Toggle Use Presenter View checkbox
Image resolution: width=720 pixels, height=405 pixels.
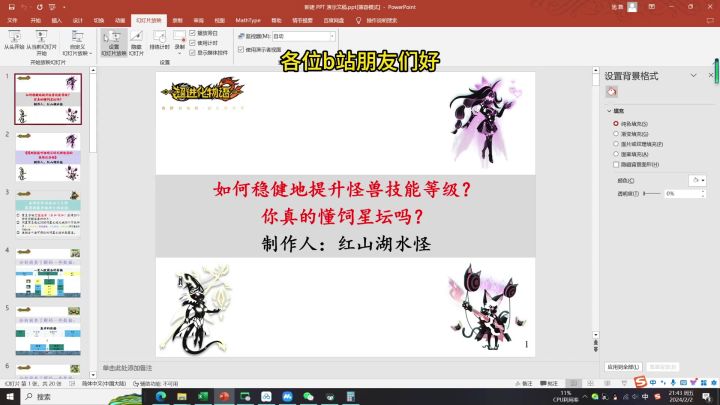[x=241, y=49]
